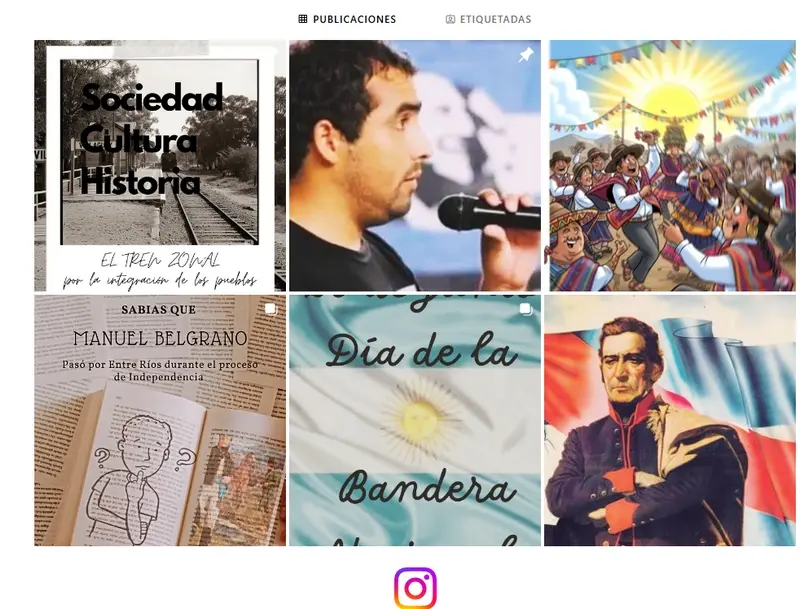Click the Instagram logo at the bottom

tap(415, 588)
